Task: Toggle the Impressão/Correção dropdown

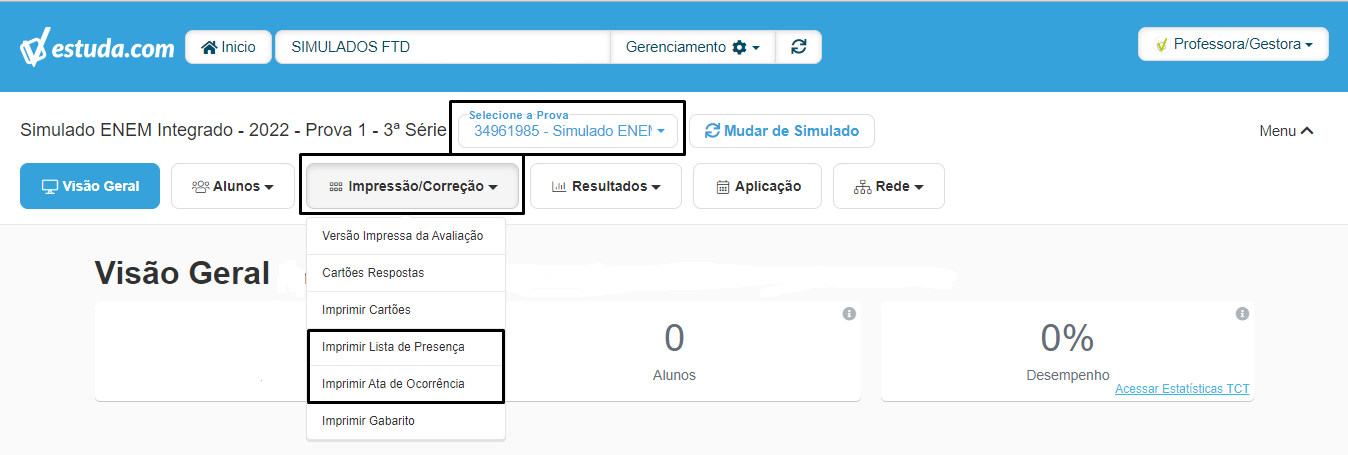Action: [412, 186]
